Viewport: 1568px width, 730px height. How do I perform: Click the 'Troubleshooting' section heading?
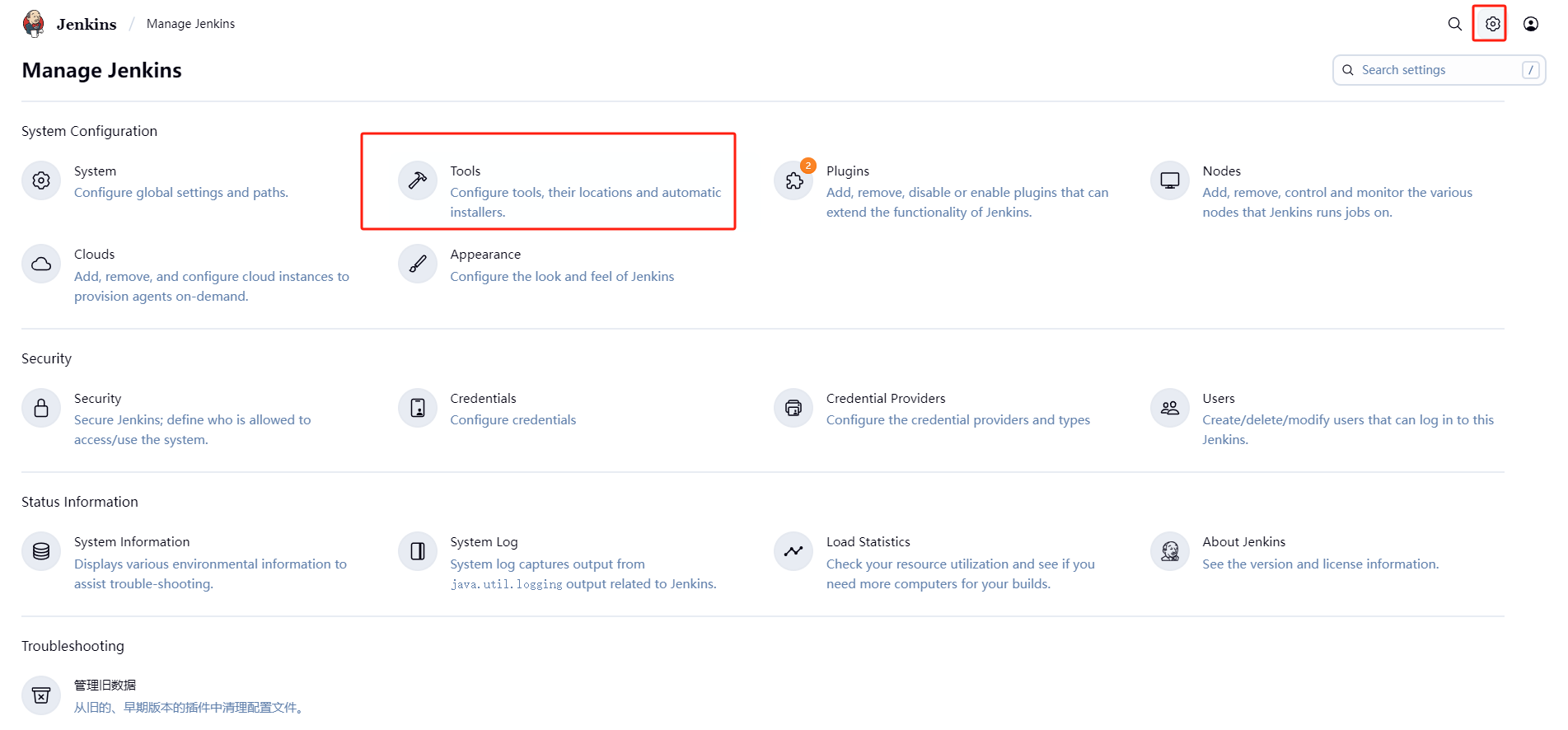[73, 646]
